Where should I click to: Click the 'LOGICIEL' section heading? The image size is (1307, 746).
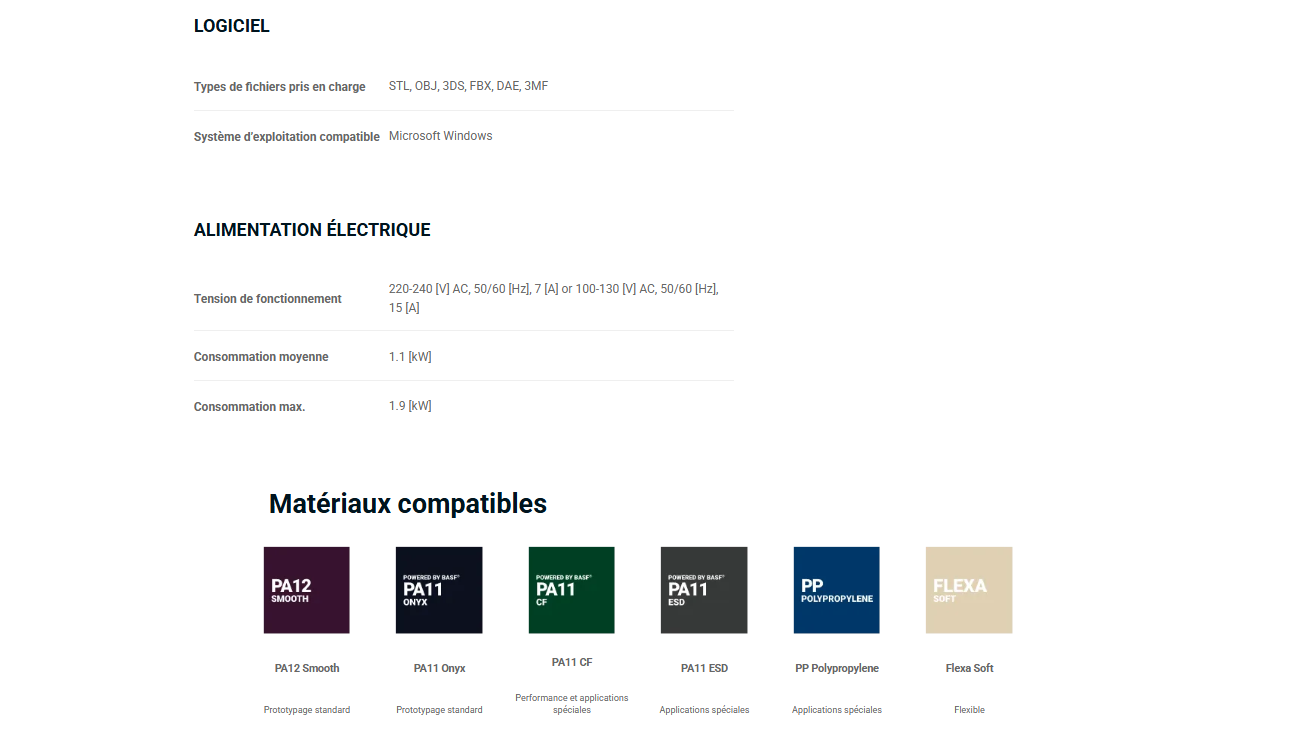(232, 27)
